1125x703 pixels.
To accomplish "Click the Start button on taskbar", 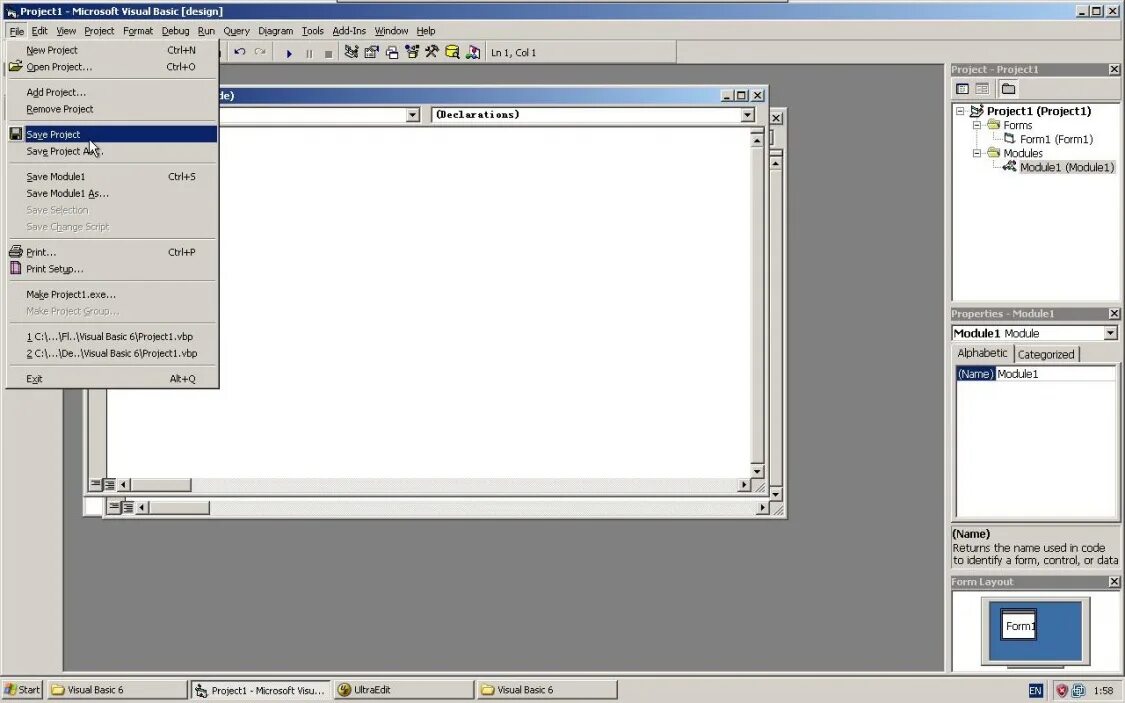I will [x=22, y=690].
